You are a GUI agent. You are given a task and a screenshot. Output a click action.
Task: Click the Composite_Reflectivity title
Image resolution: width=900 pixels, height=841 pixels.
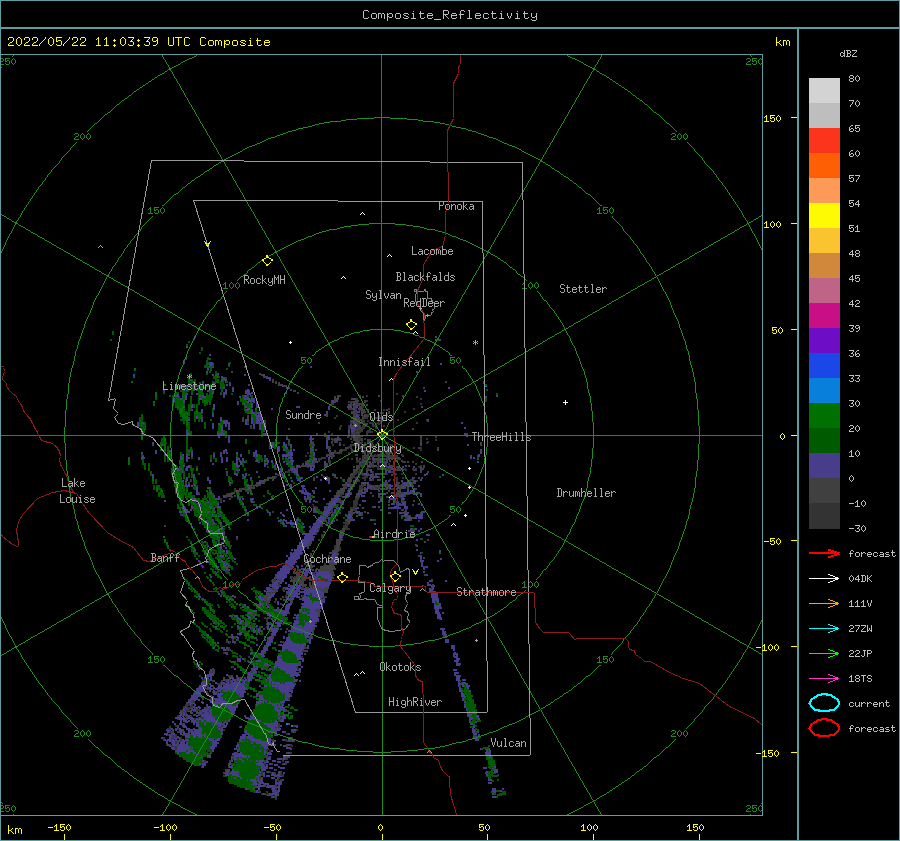pyautogui.click(x=450, y=15)
